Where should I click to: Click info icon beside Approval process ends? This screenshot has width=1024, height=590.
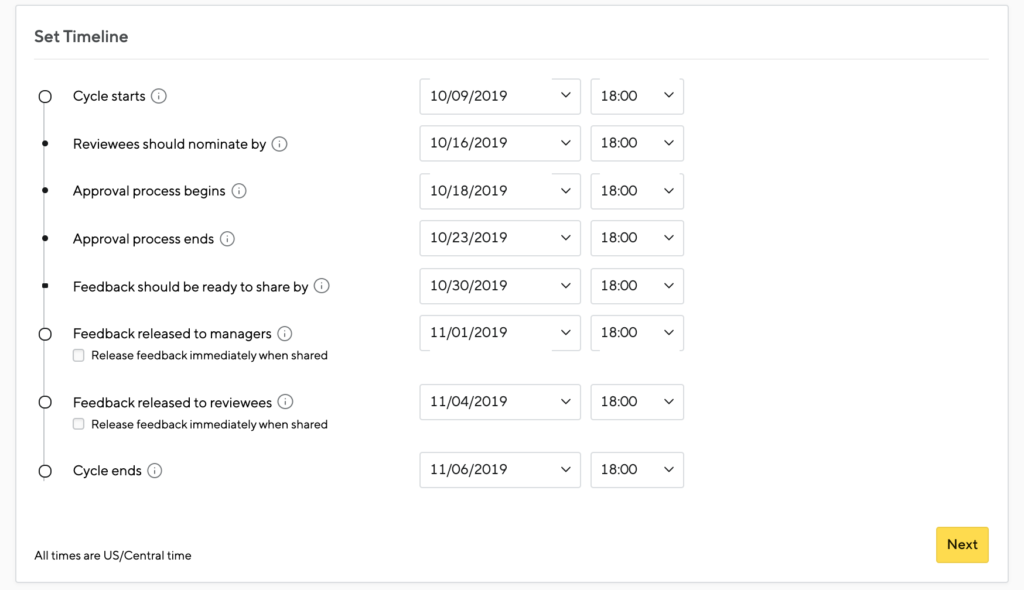pyautogui.click(x=227, y=238)
